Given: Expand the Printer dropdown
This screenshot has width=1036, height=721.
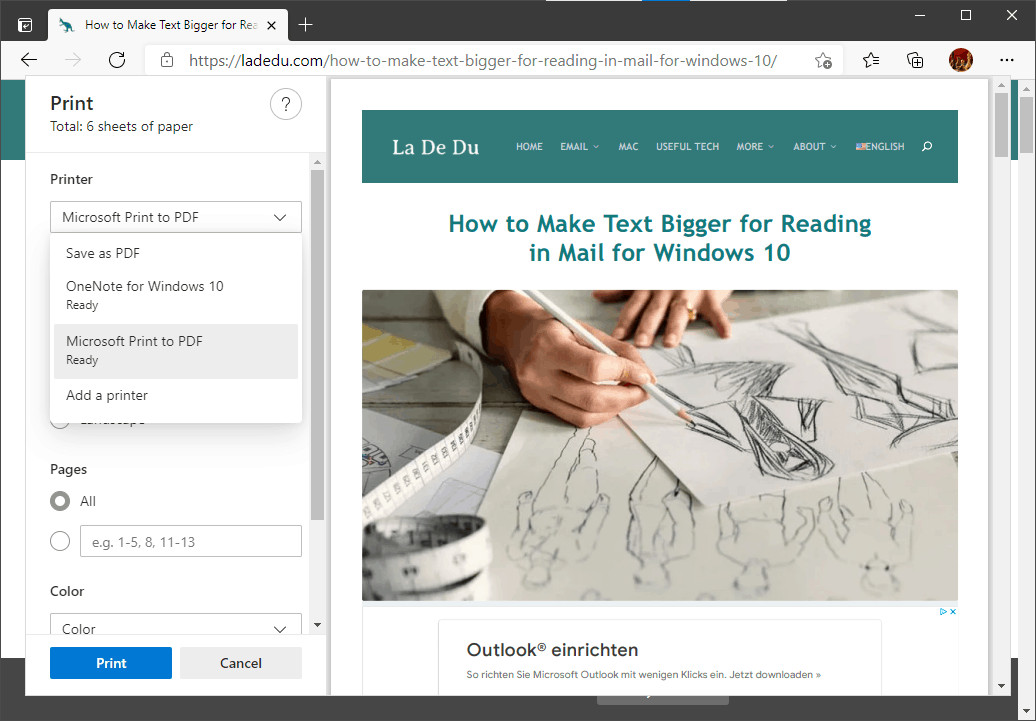Looking at the screenshot, I should 176,217.
